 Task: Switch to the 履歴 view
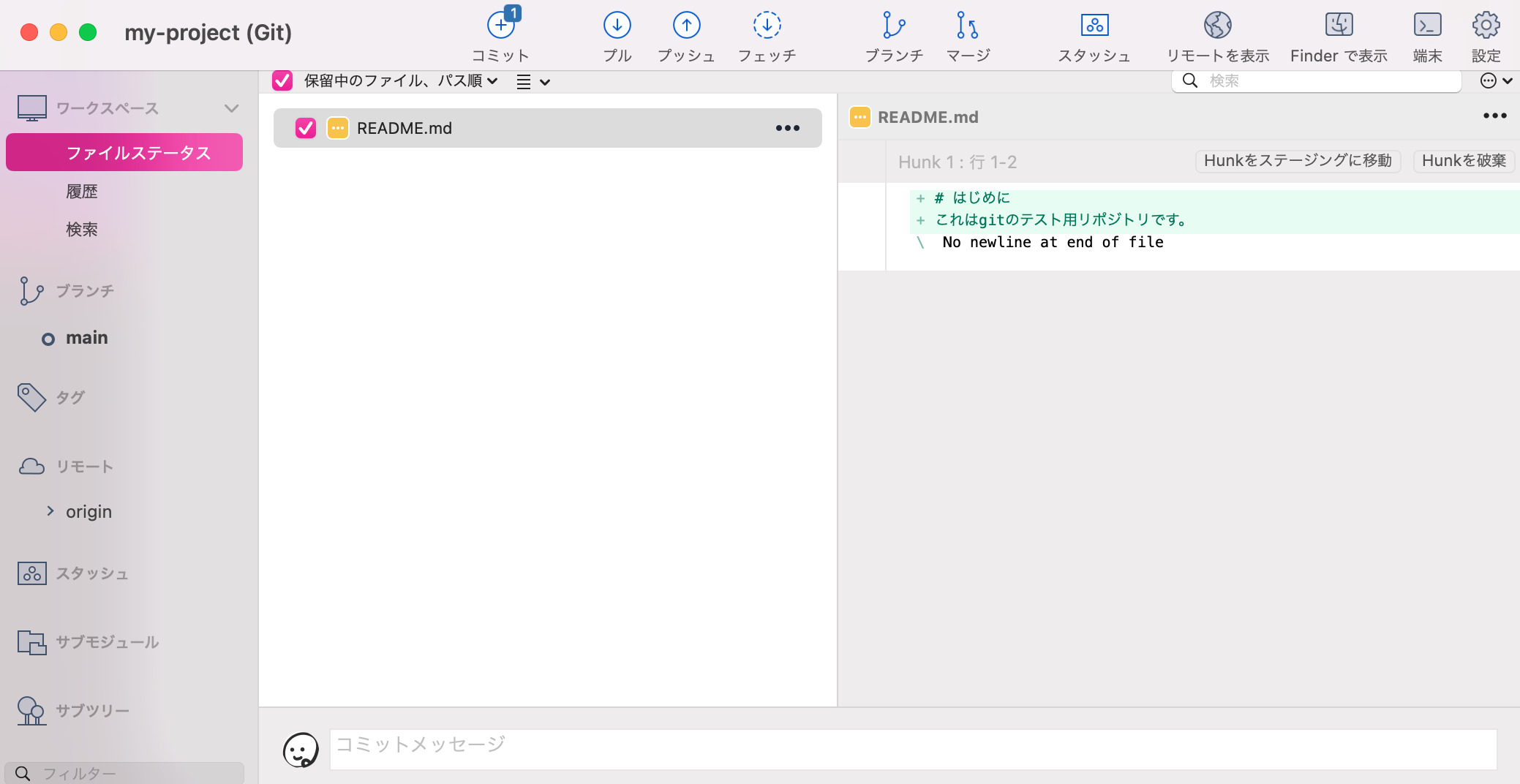coord(82,191)
